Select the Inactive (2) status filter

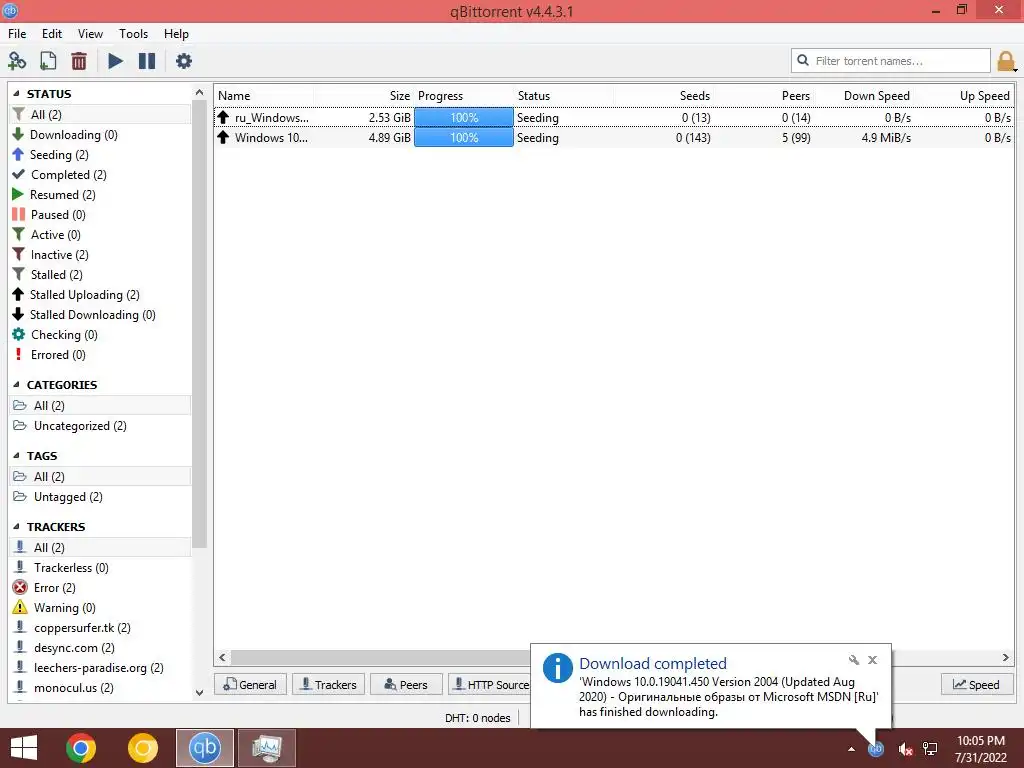pos(101,255)
